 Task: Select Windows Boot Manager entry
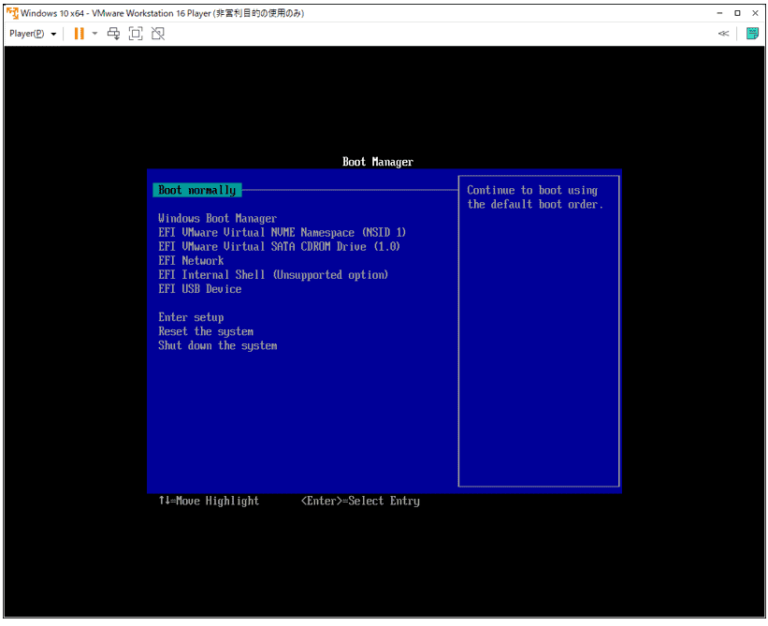[217, 218]
